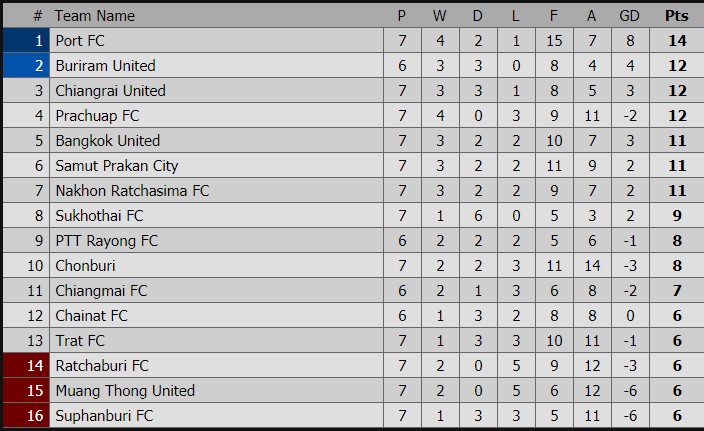Open the Chonburi team entry
Image resolution: width=704 pixels, height=431 pixels.
coord(85,266)
